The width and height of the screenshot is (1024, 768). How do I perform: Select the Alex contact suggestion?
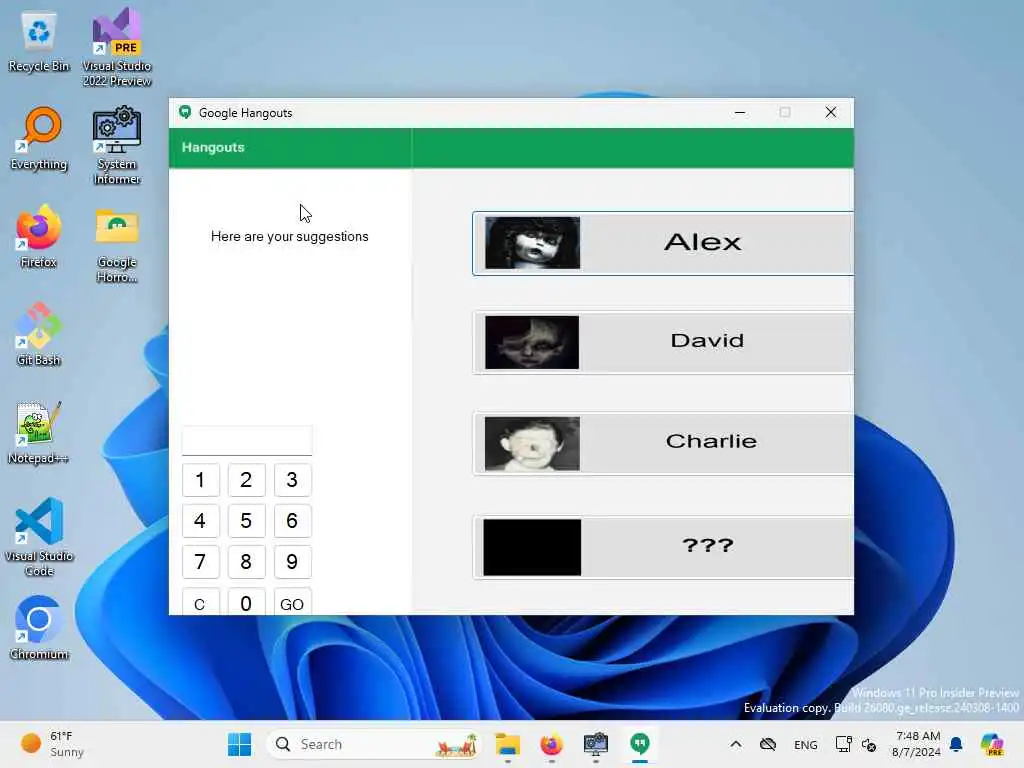[x=663, y=243]
